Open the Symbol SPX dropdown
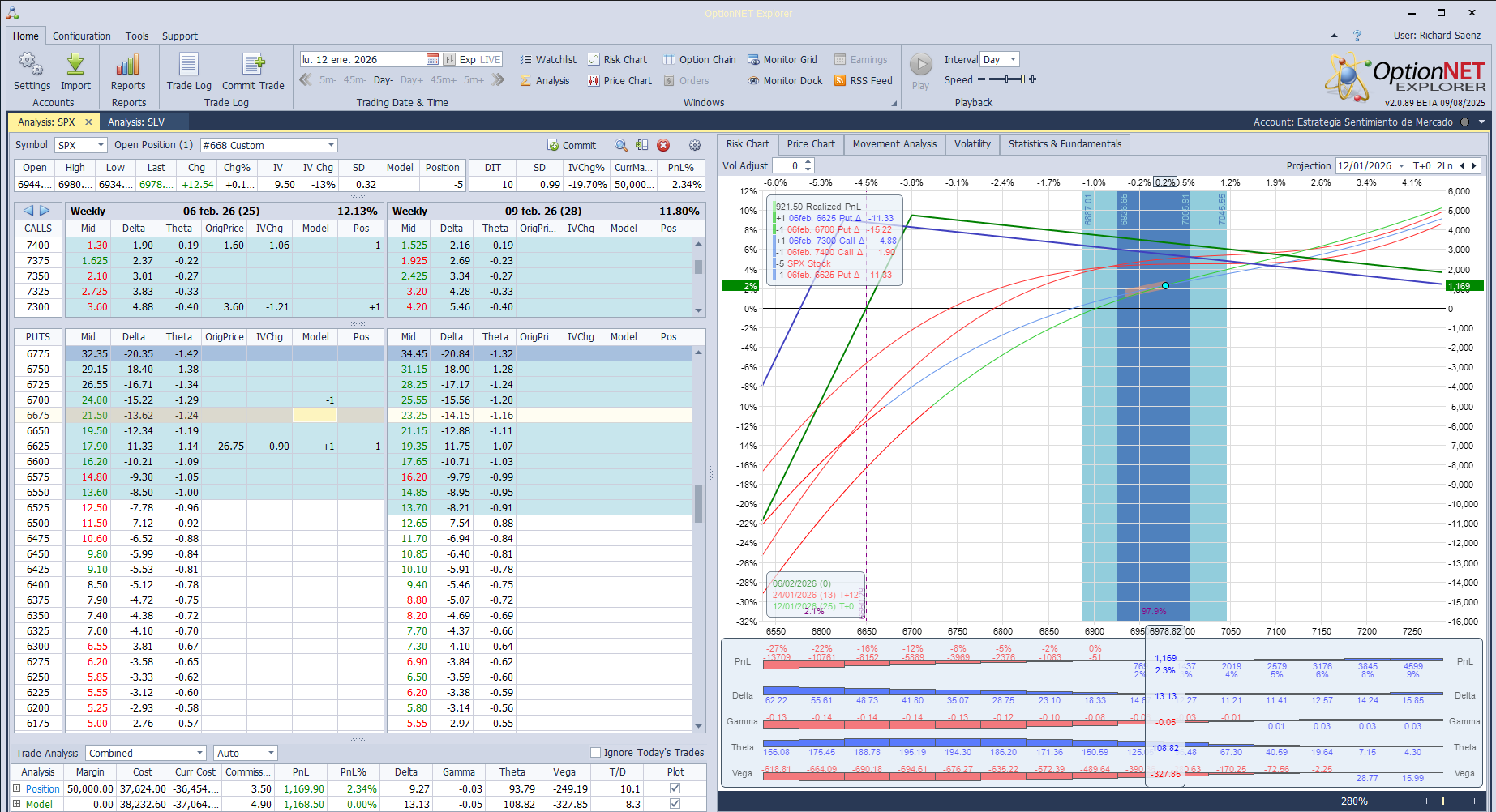 point(101,146)
